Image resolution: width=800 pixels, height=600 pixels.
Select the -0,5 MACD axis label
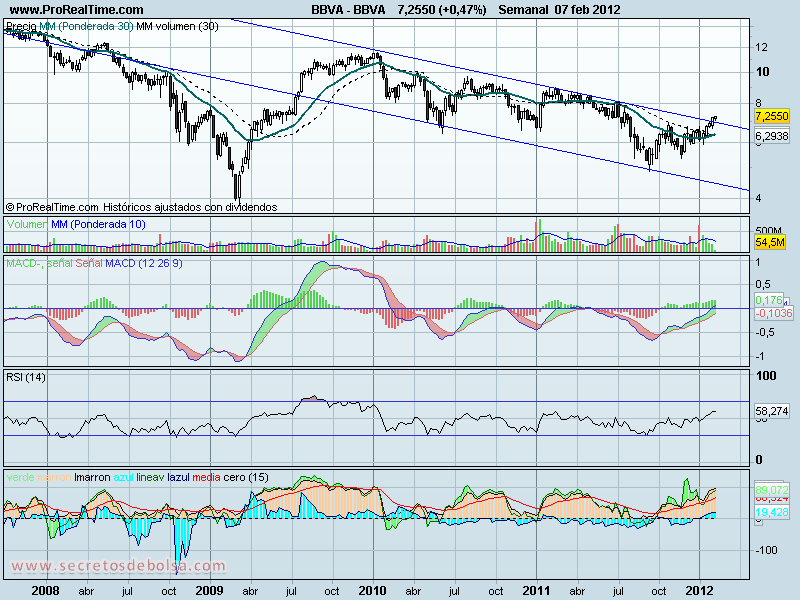765,332
